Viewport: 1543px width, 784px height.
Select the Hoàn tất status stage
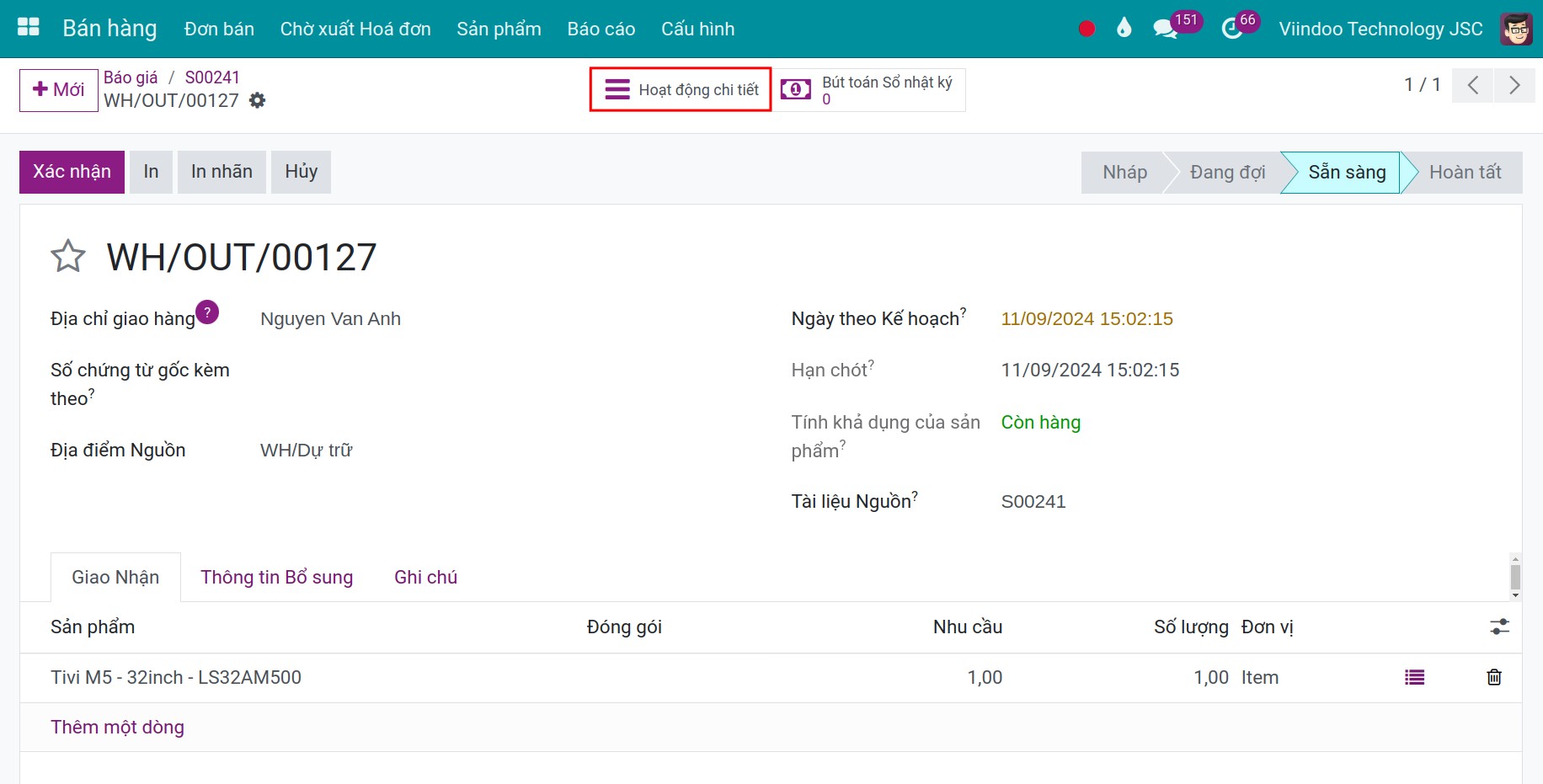tap(1465, 173)
